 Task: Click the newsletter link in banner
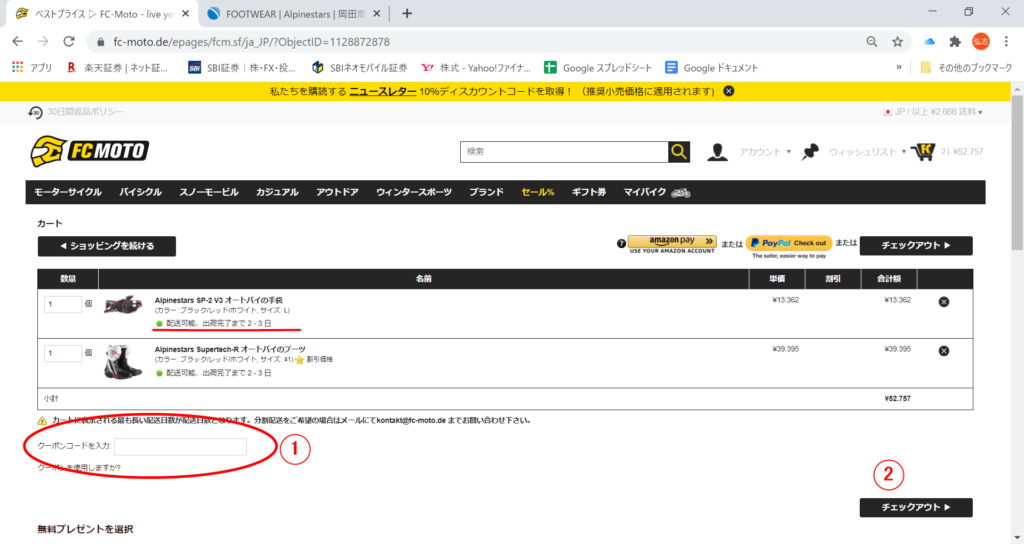(383, 91)
